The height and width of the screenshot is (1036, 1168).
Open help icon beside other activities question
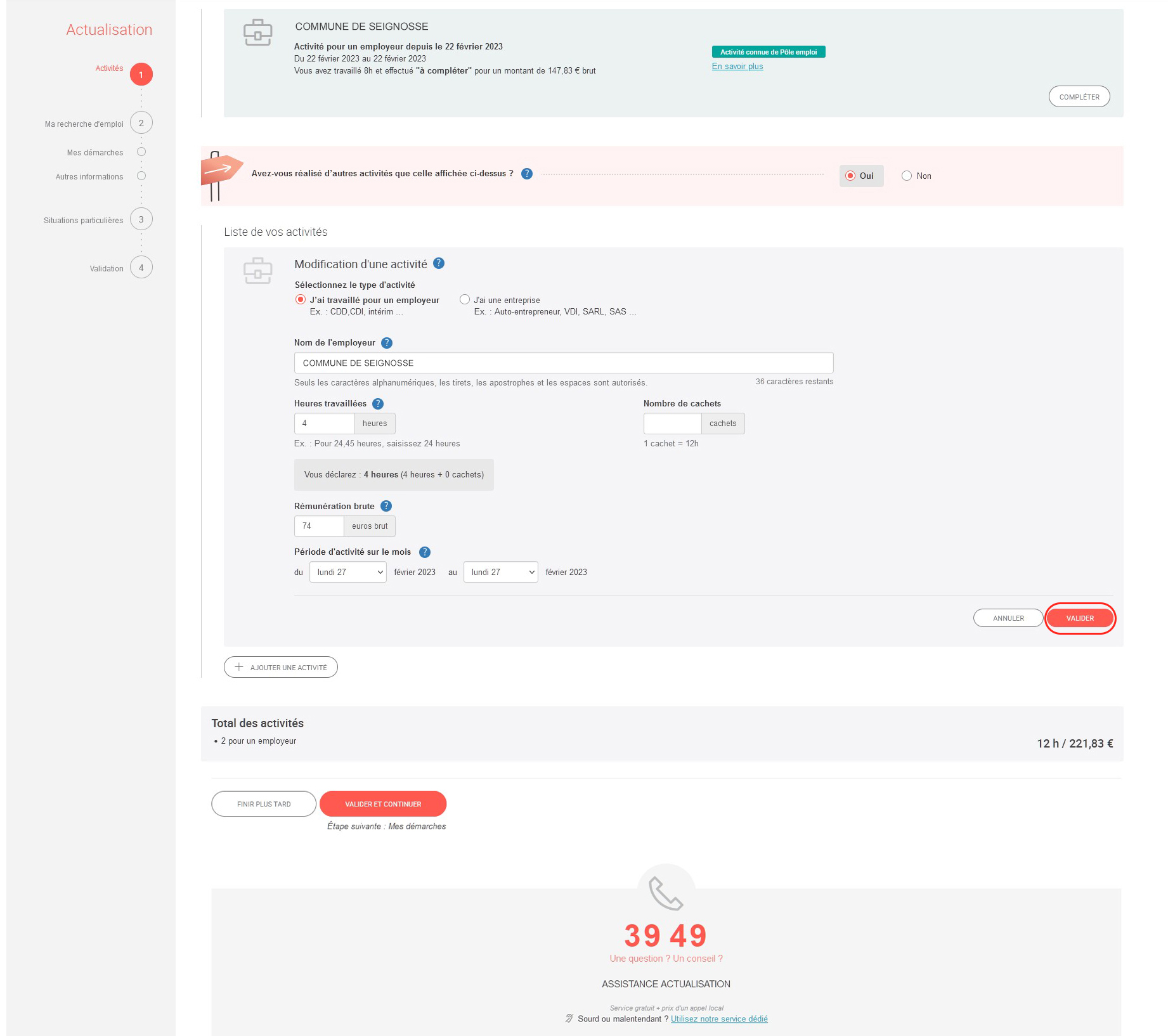(527, 174)
